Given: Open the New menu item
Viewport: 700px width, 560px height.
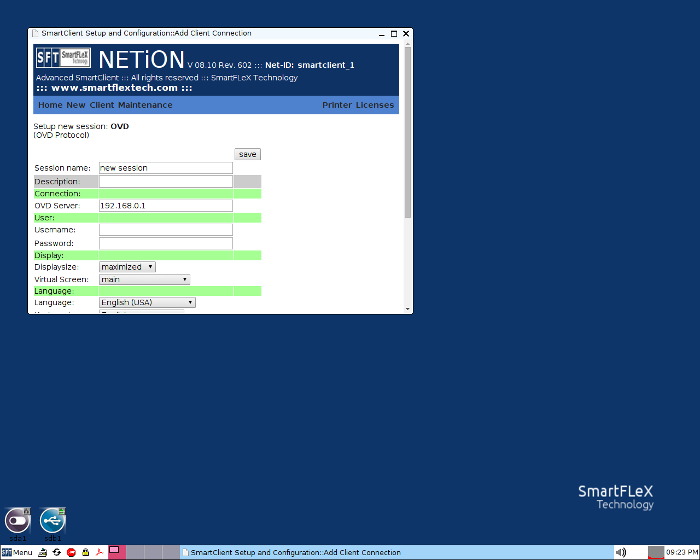Looking at the screenshot, I should pos(76,105).
